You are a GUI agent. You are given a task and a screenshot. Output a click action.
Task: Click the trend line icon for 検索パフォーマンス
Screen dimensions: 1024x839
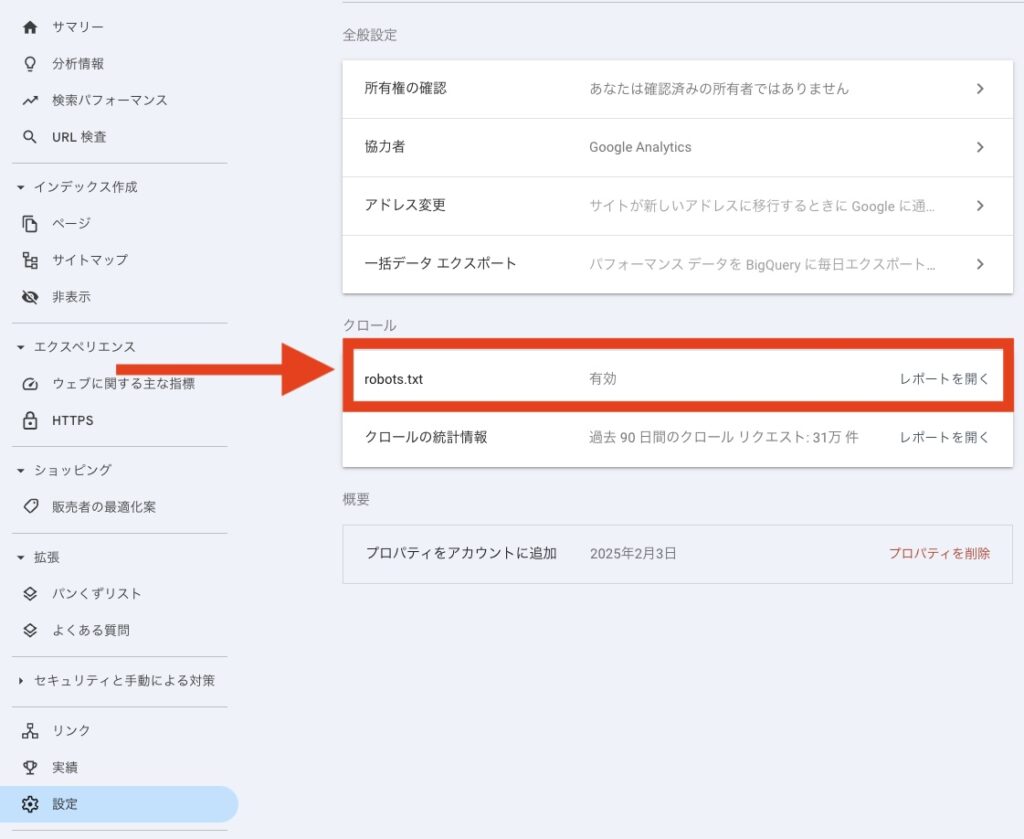point(30,101)
